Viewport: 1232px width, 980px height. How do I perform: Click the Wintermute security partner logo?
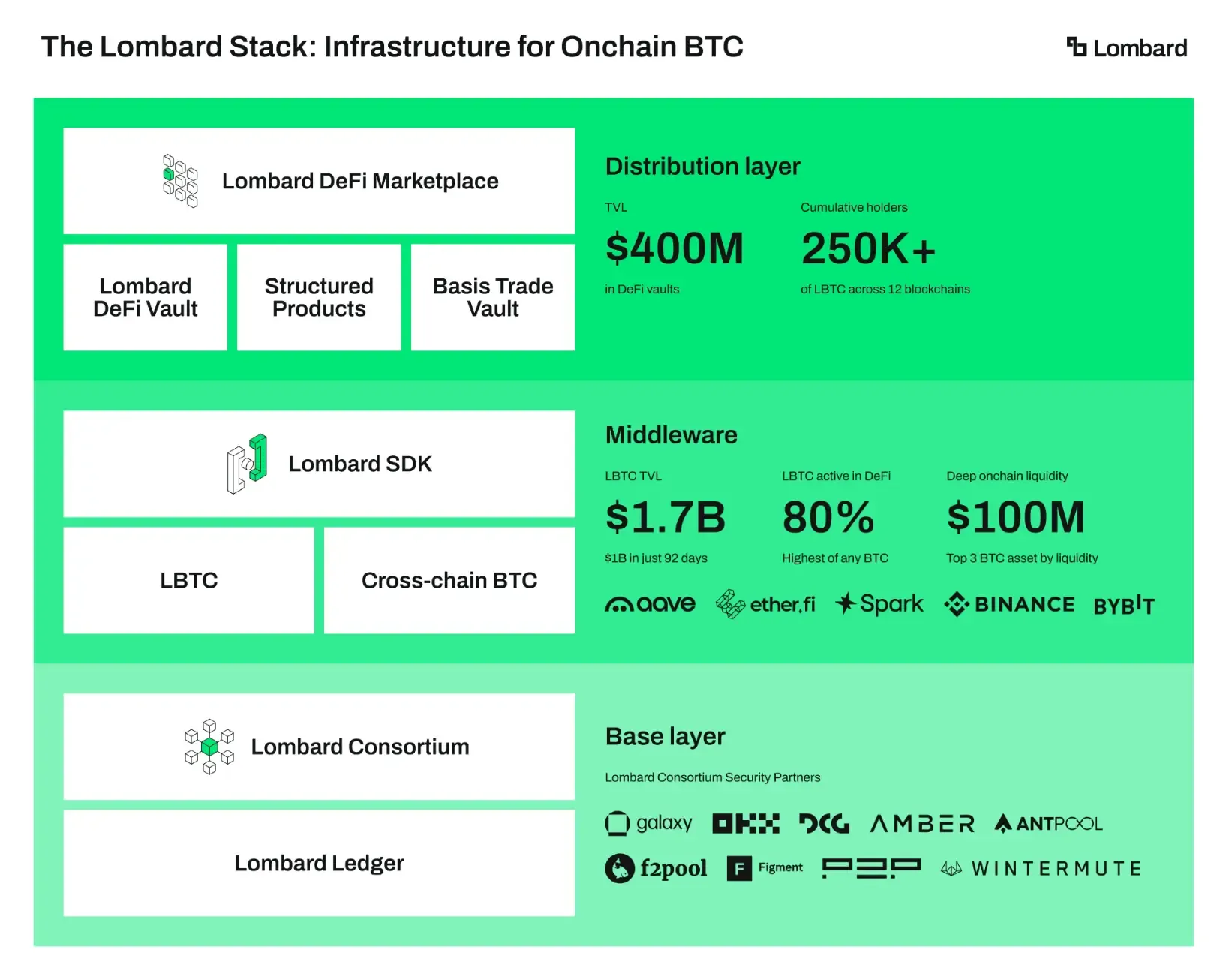tap(1041, 869)
